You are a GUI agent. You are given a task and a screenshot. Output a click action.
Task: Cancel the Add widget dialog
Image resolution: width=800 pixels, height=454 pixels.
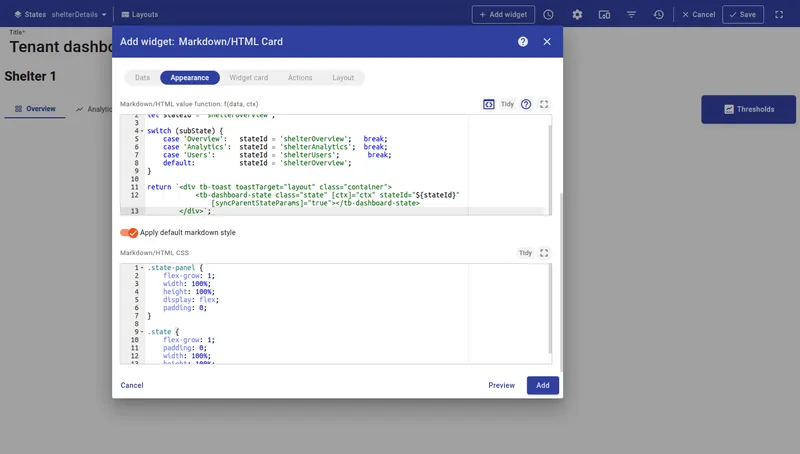point(132,385)
